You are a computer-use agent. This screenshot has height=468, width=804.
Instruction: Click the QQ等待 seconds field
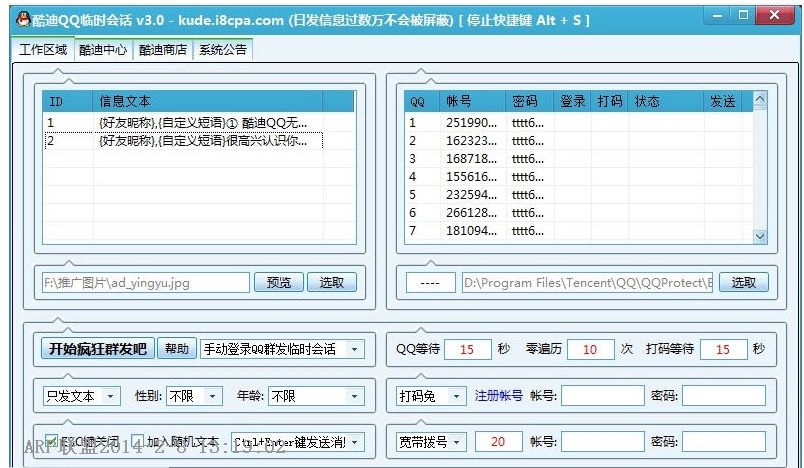pos(467,350)
